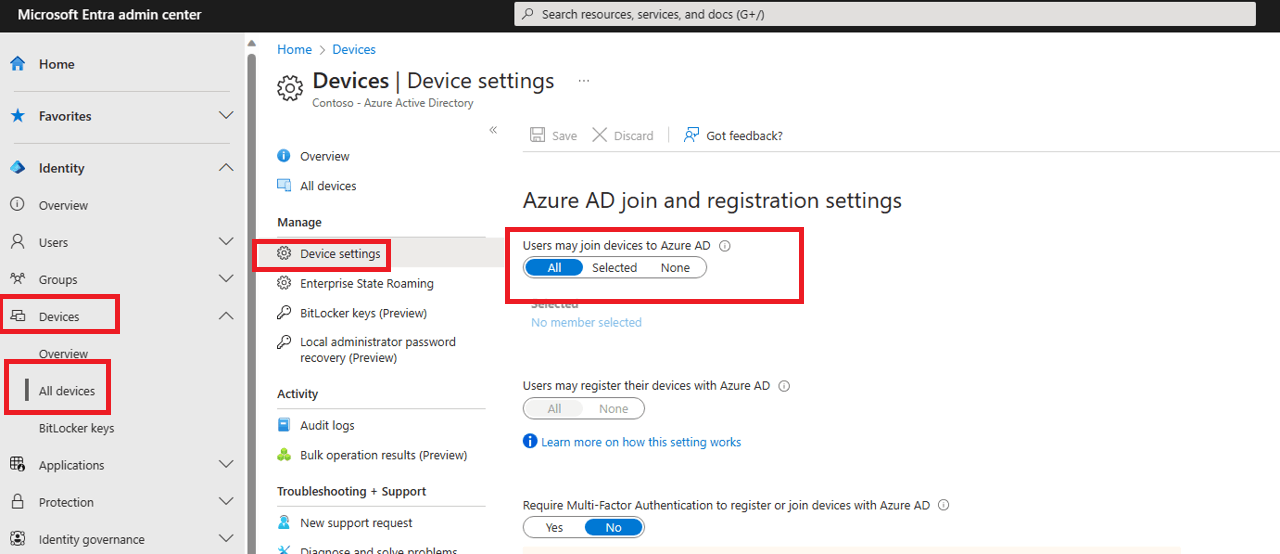Screen dimensions: 1280x554
Task: Expand the Users section chevron
Action: 226,242
